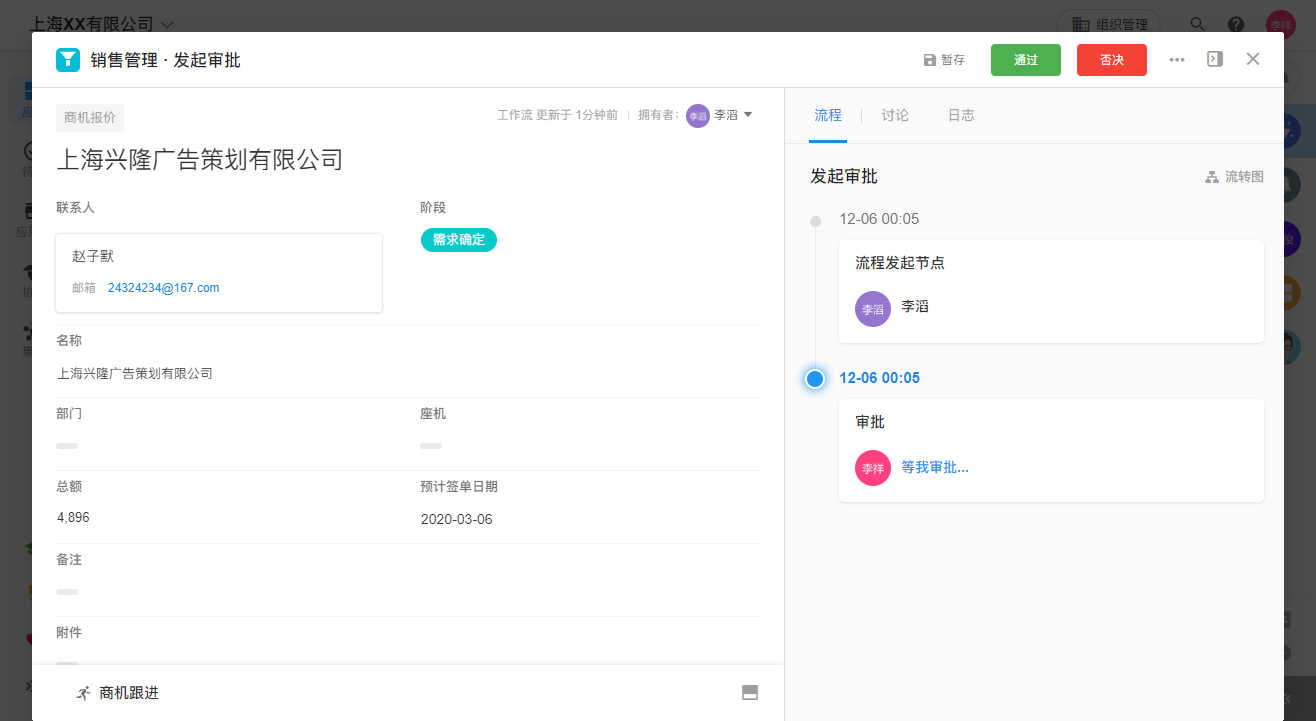Click 李滔's avatar in flow start node
This screenshot has height=721, width=1316.
coord(872,309)
